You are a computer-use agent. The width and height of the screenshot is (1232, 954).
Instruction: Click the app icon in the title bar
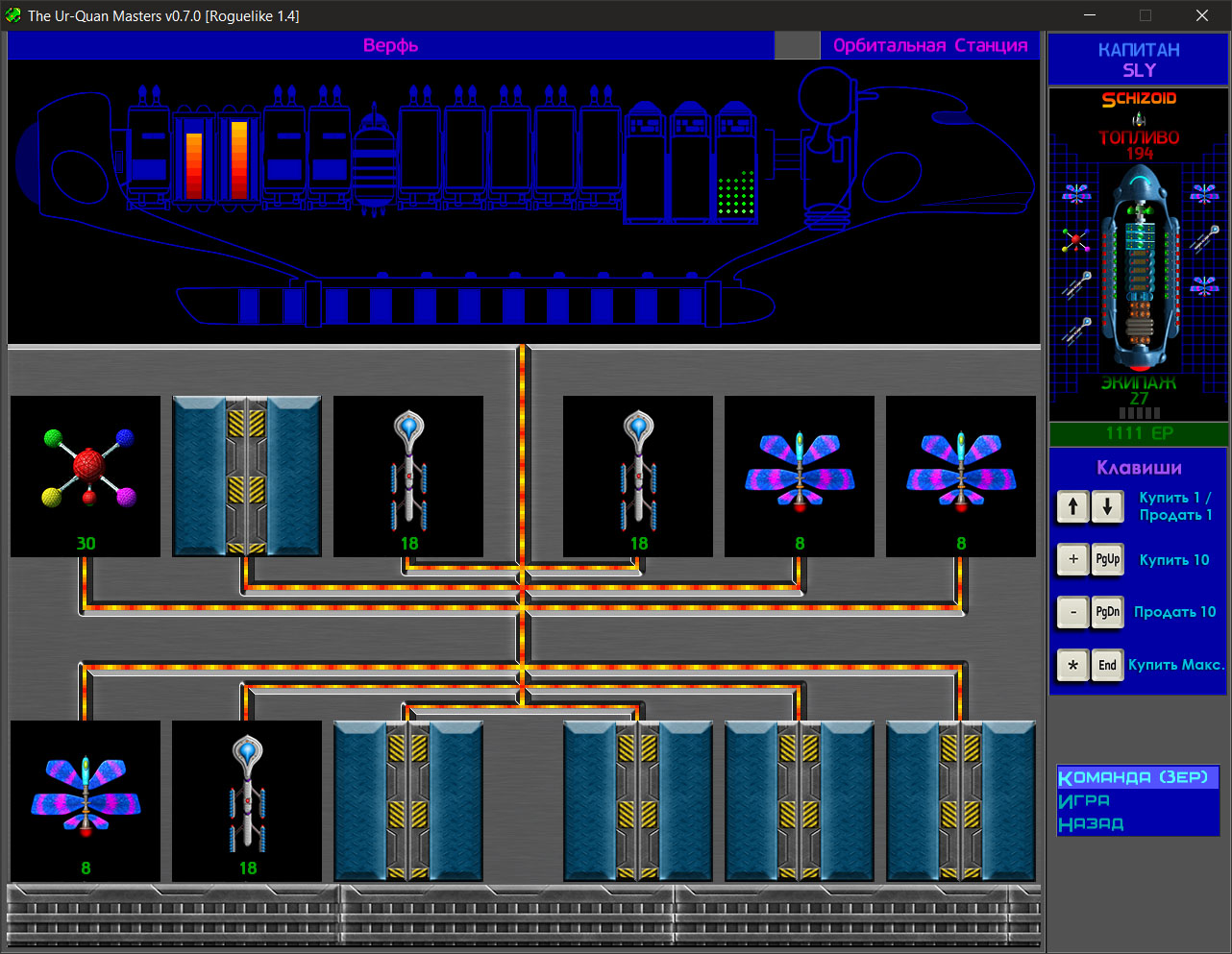pyautogui.click(x=13, y=15)
